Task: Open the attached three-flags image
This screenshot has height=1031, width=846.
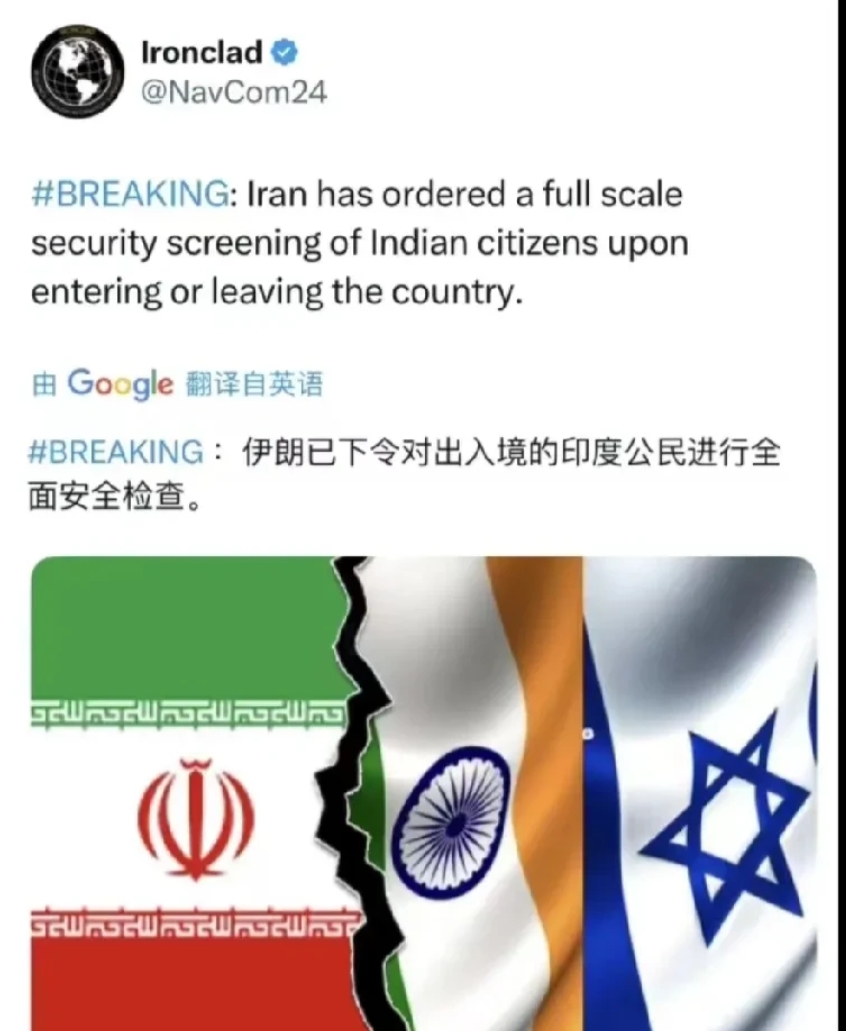Action: point(424,793)
